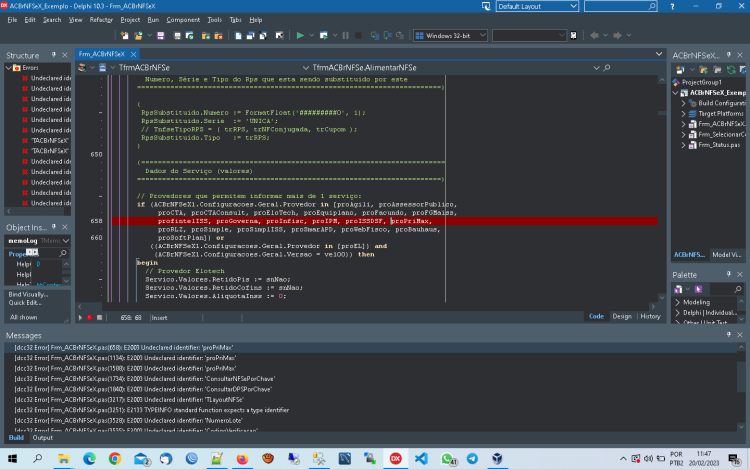The height and width of the screenshot is (469, 750).
Task: Click the Windows Start button
Action: click(x=12, y=458)
